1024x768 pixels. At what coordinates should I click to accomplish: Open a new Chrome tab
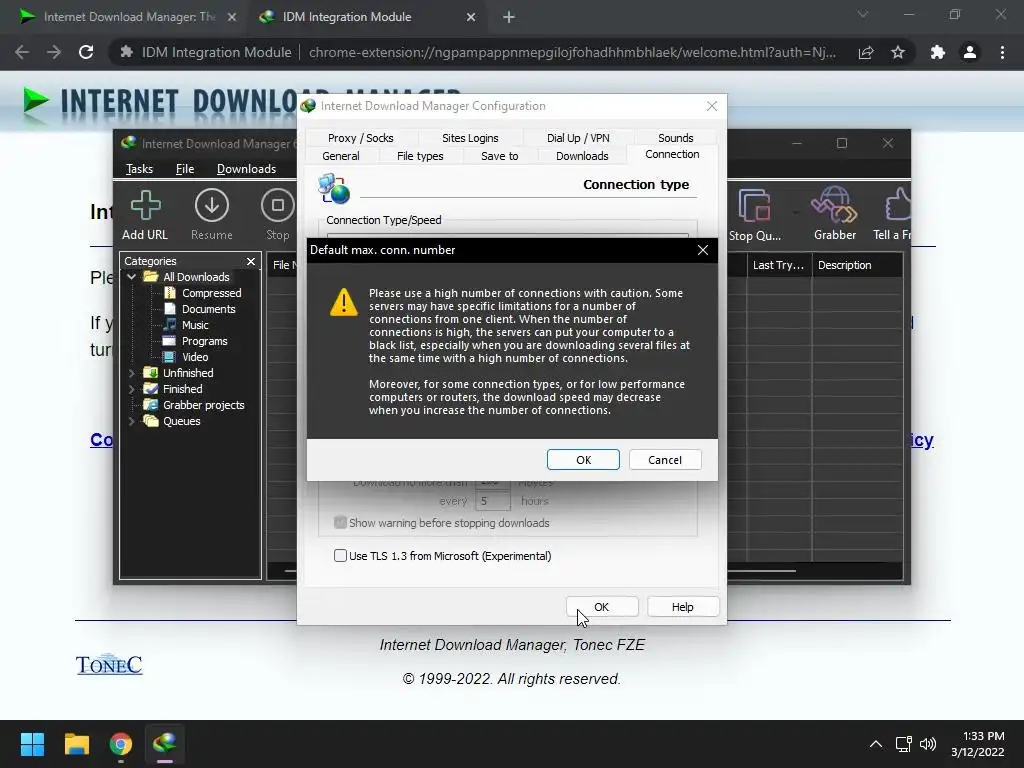tap(509, 17)
